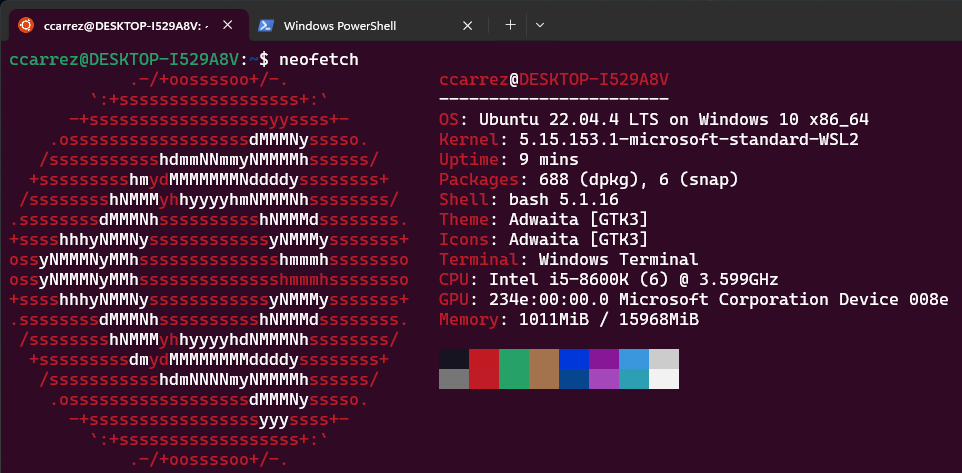Open a new tab with the plus button

(x=510, y=25)
